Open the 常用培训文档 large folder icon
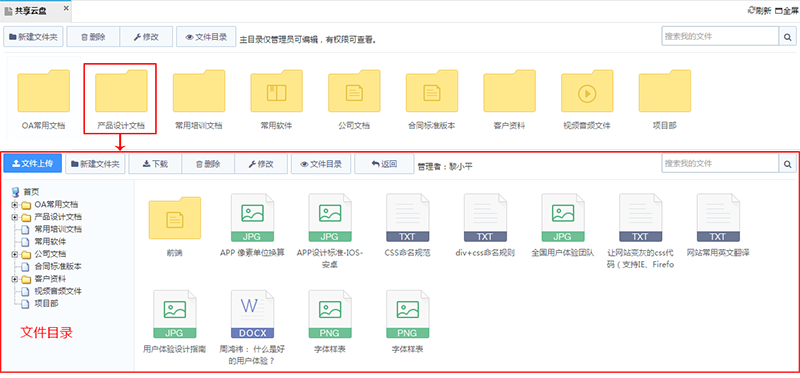800x378 pixels. (x=199, y=90)
